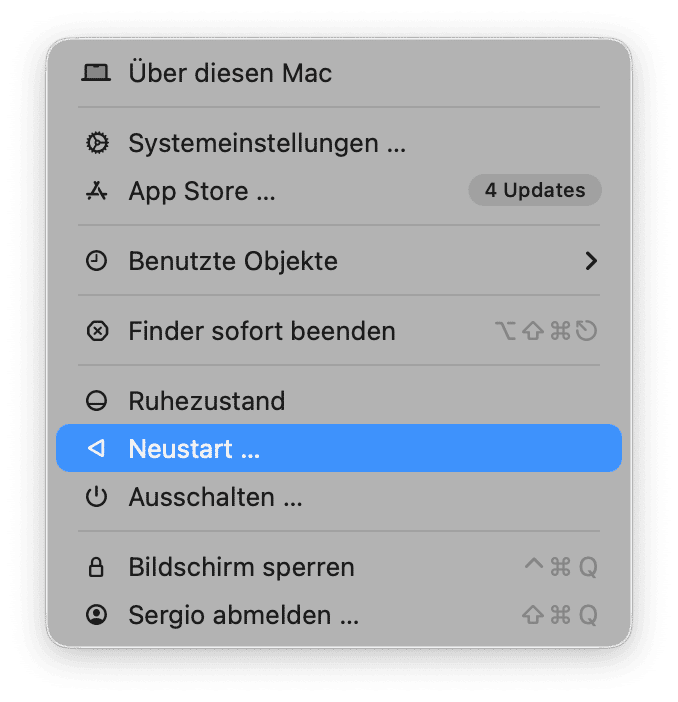
Task: Open Systemeinstellungen …
Action: pos(267,143)
